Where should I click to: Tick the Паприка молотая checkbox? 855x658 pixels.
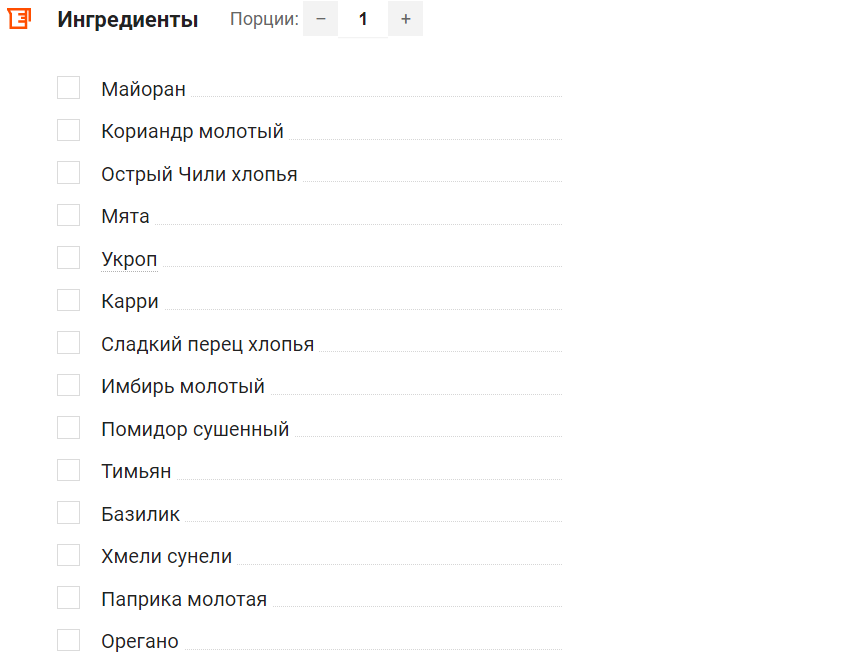(x=69, y=598)
